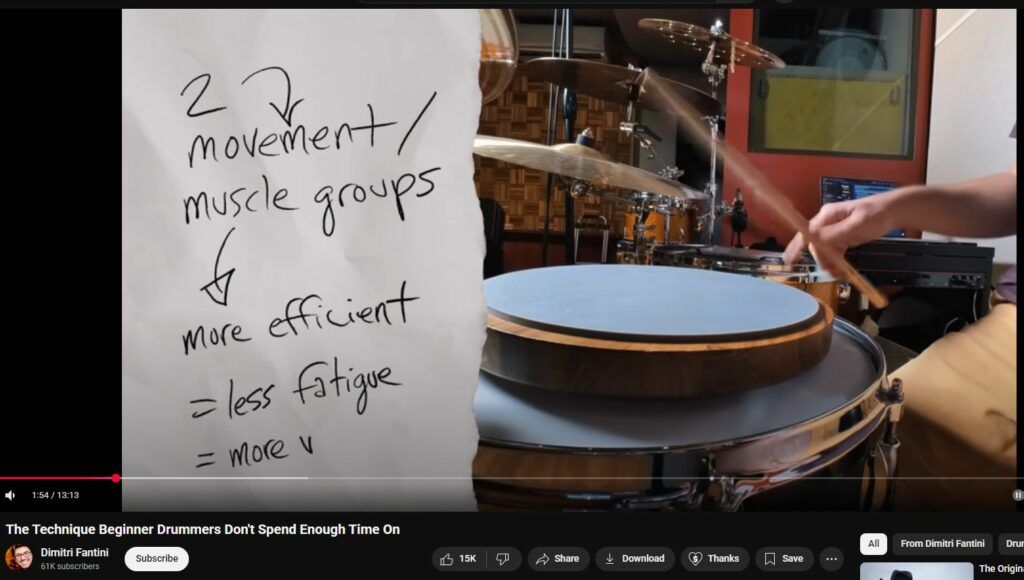The image size is (1024, 580).
Task: Click Dimitri Fantini's channel avatar
Action: pos(18,558)
